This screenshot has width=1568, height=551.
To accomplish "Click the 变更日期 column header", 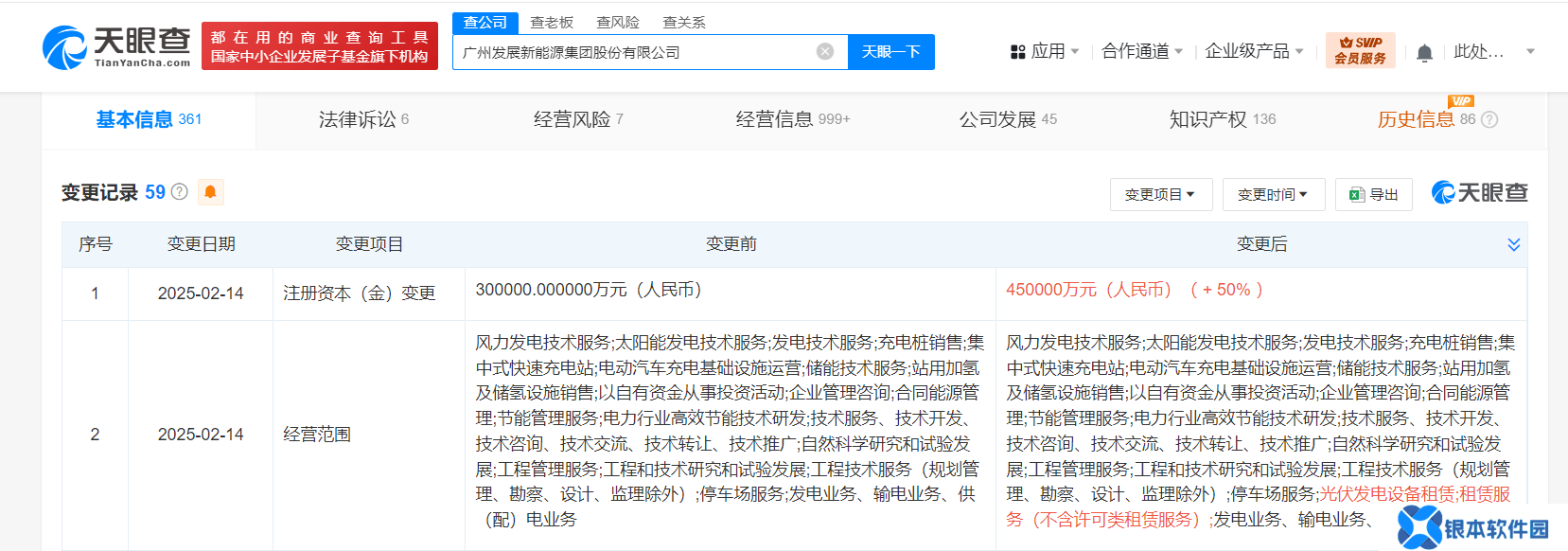I will [x=201, y=244].
